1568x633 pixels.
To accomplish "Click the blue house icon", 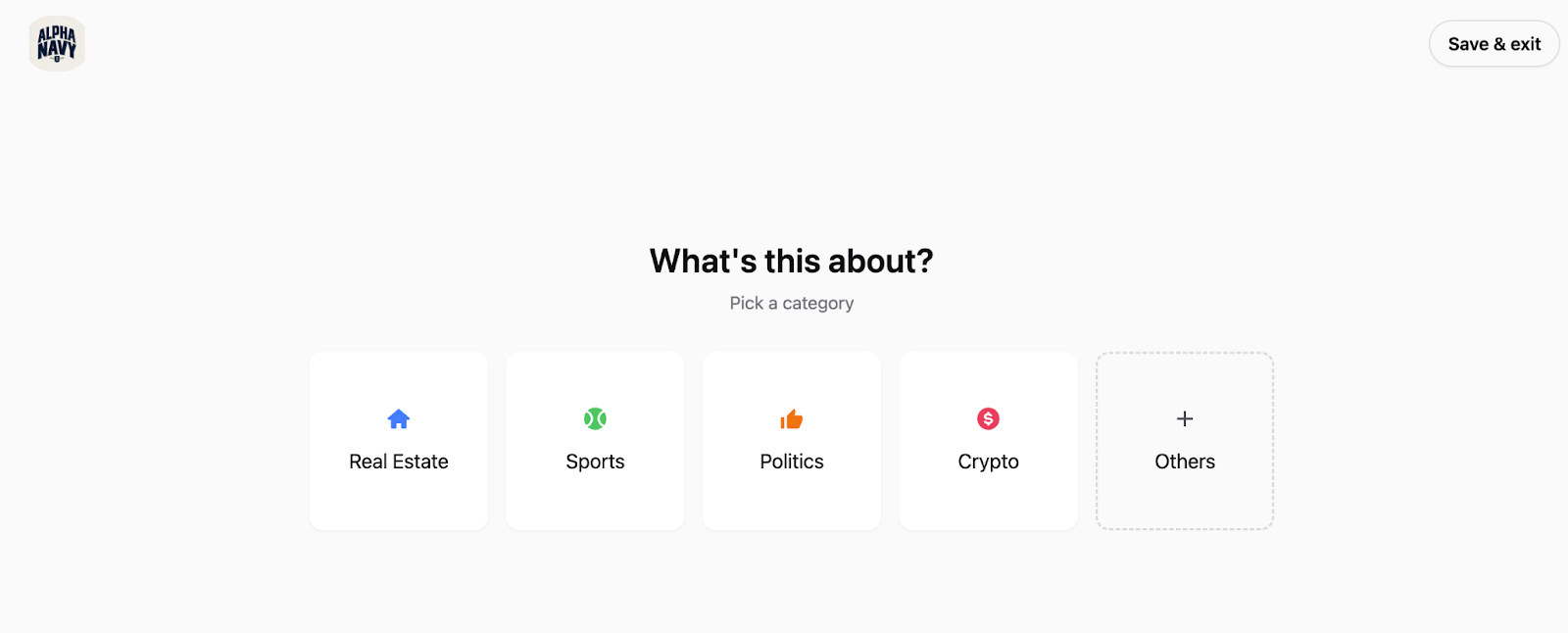I will click(x=398, y=419).
